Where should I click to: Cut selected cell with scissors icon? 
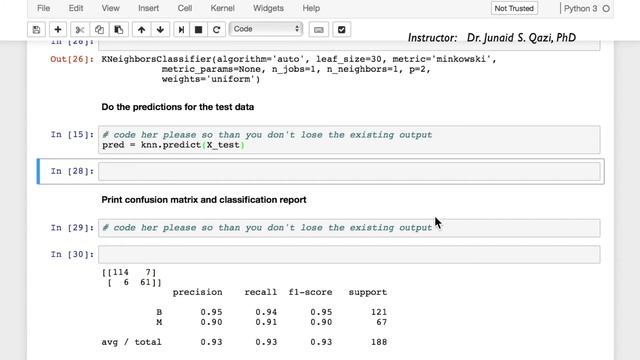coord(80,29)
